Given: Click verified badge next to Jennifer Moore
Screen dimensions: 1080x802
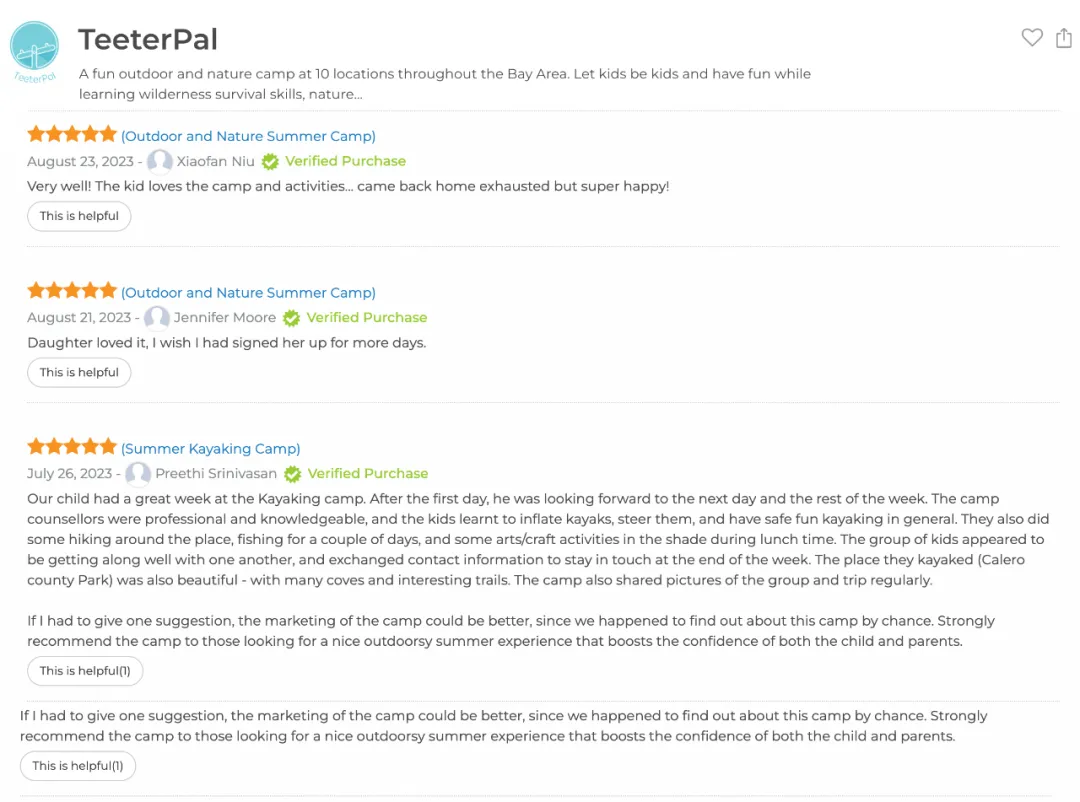Looking at the screenshot, I should pos(292,318).
